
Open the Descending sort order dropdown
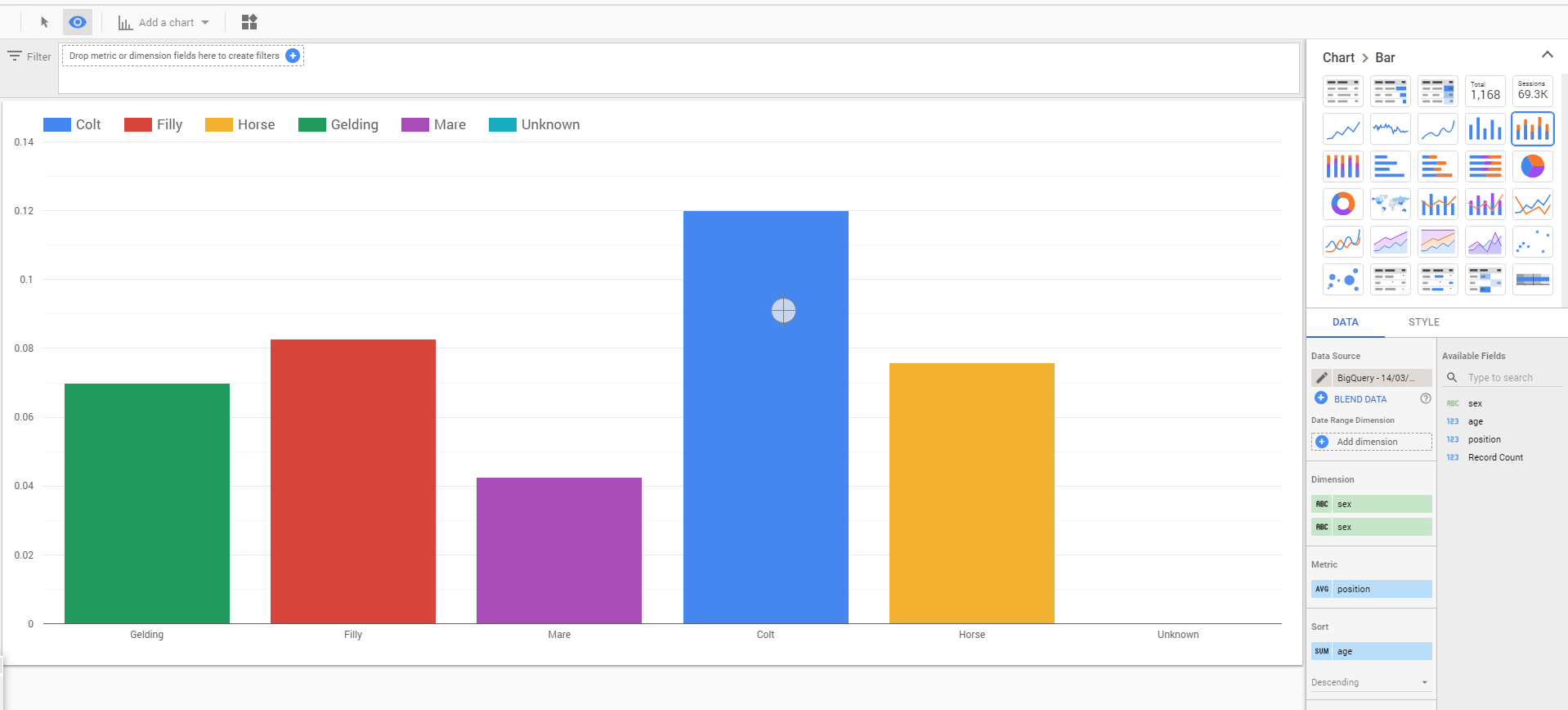1370,682
